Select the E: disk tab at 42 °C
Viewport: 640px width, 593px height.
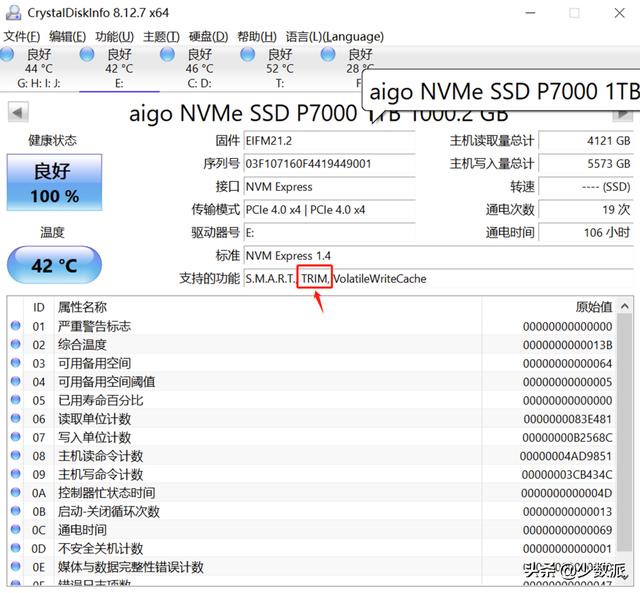pyautogui.click(x=119, y=68)
